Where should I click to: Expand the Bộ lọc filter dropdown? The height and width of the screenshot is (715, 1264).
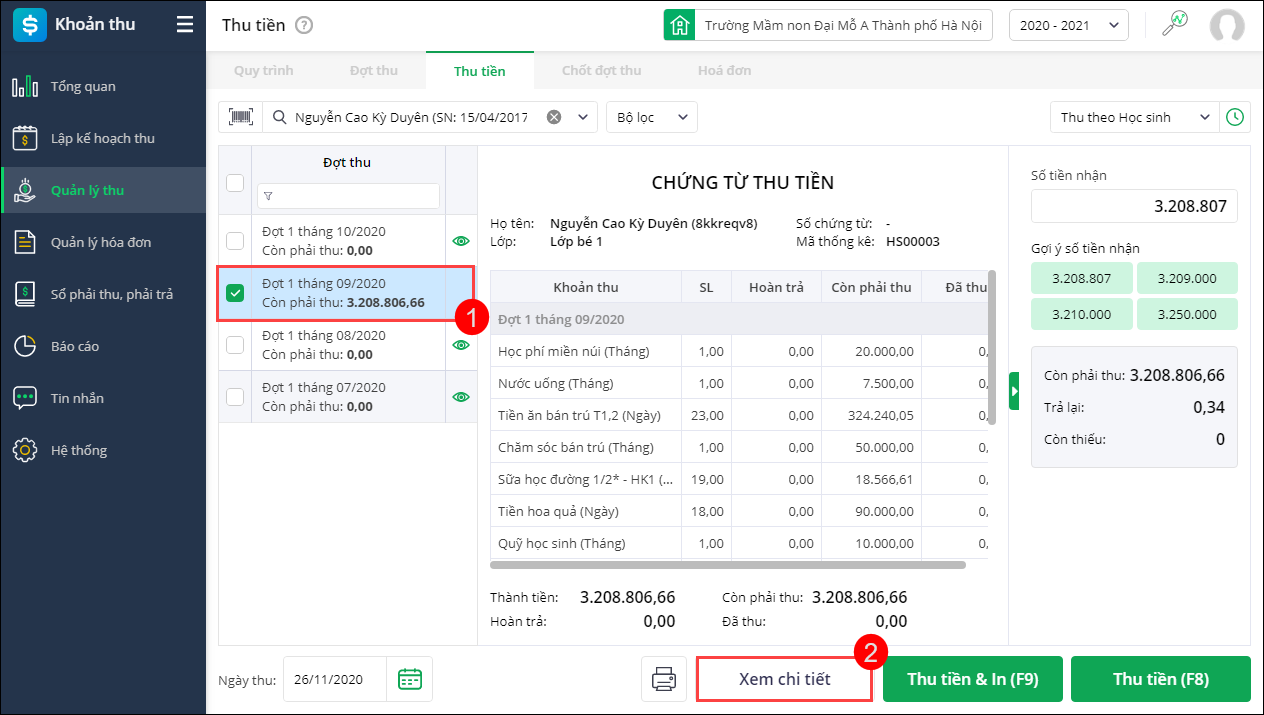652,117
